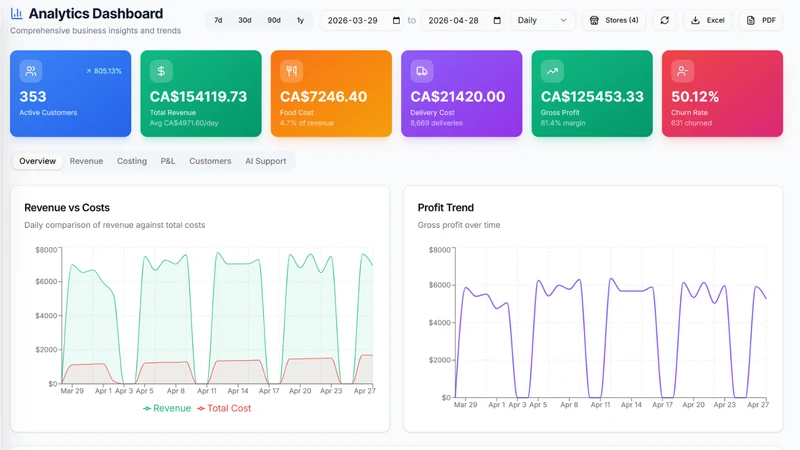Click the refresh data icon
Viewport: 800px width, 450px height.
tap(664, 20)
